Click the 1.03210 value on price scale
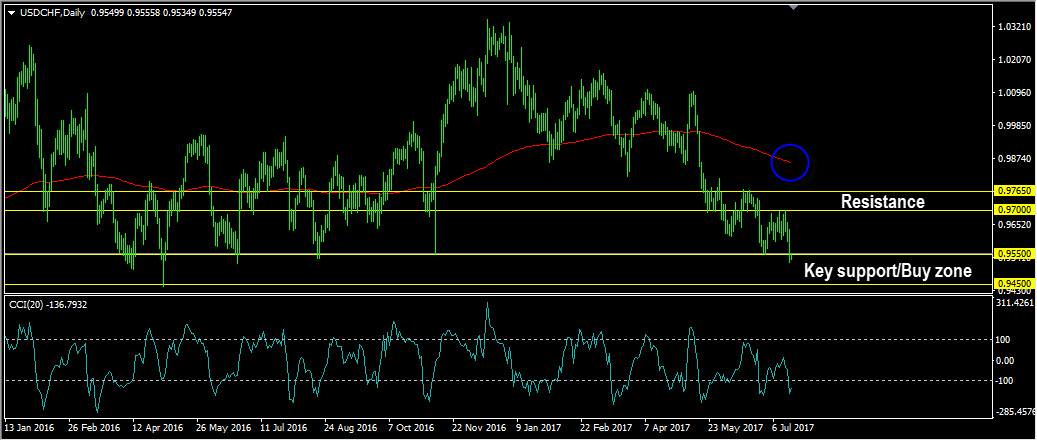 pos(1013,27)
